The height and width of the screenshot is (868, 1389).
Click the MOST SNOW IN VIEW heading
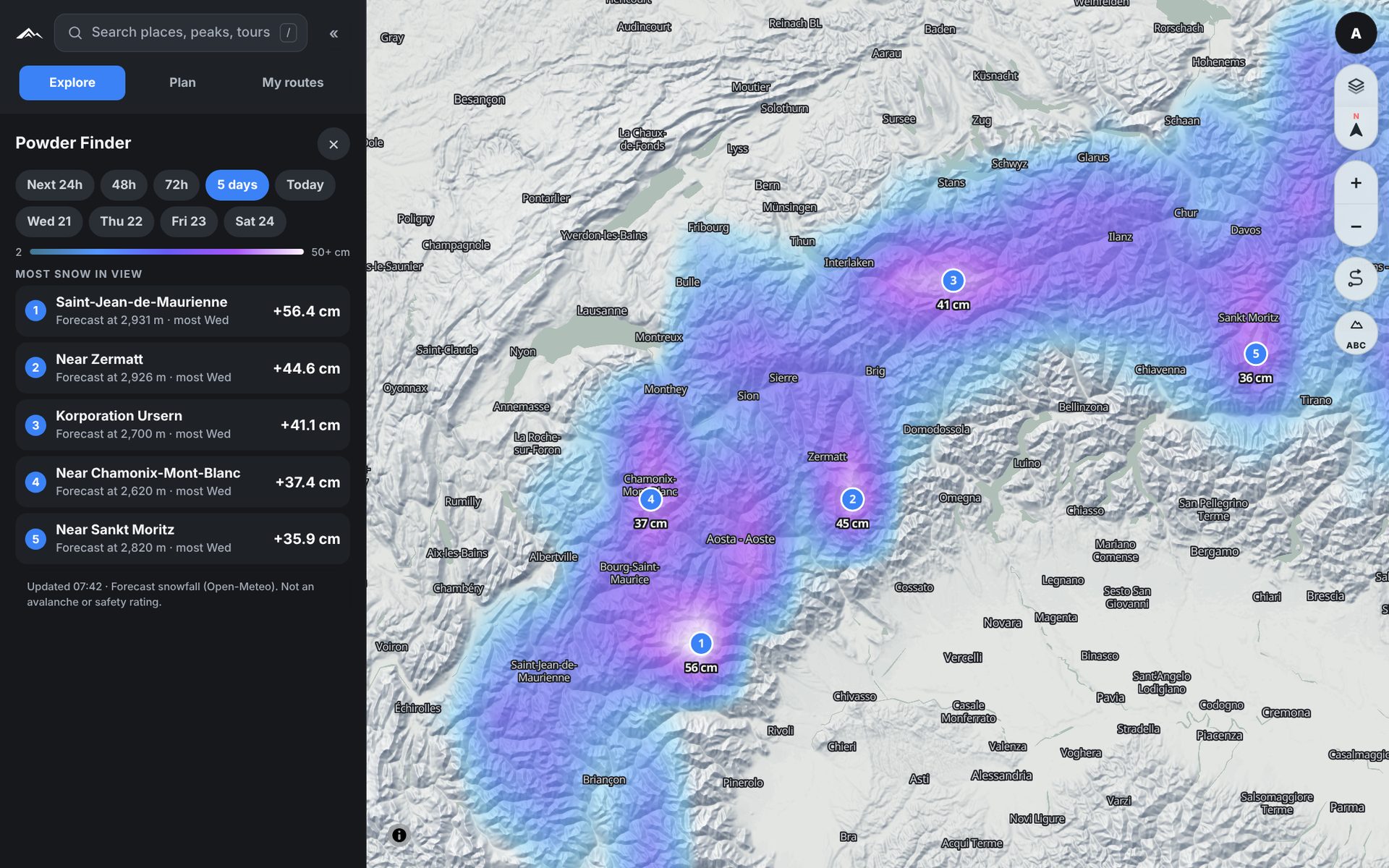[79, 274]
